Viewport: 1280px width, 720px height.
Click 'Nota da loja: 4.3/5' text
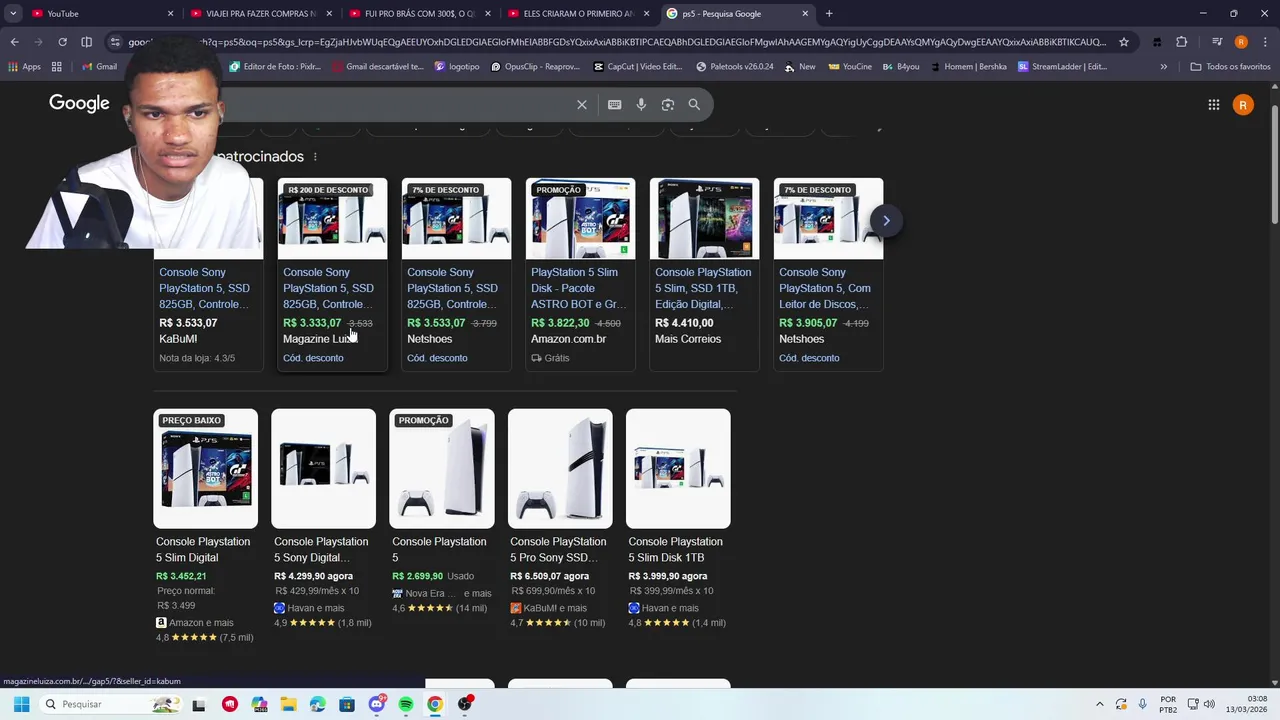pyautogui.click(x=197, y=358)
